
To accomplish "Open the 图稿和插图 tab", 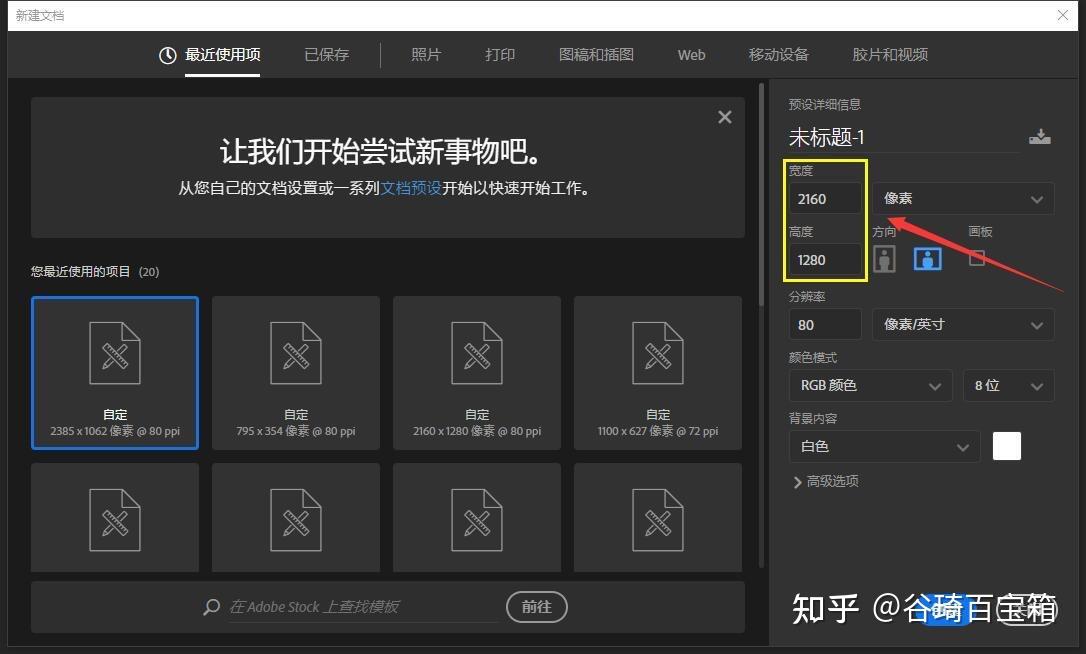I will [596, 55].
